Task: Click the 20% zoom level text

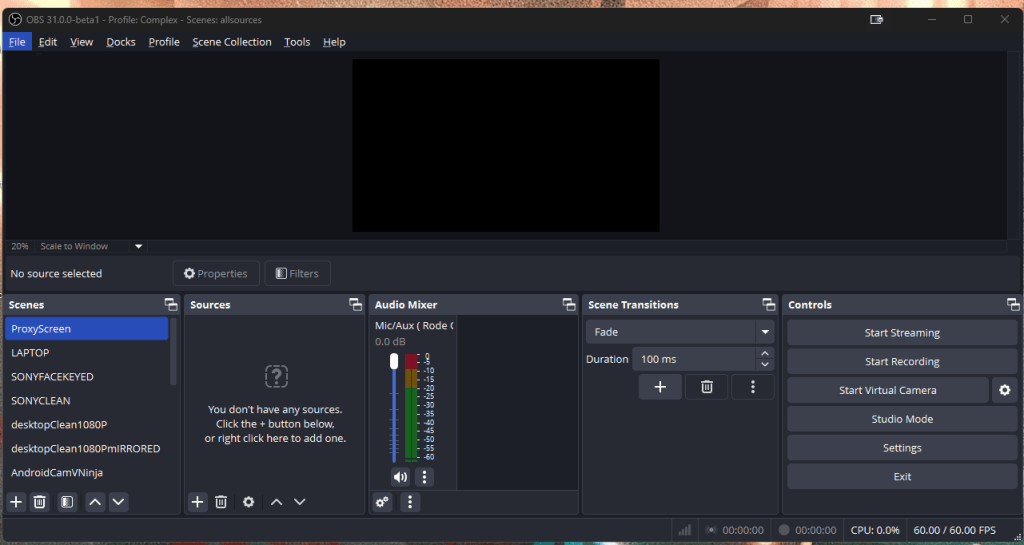Action: pyautogui.click(x=20, y=246)
